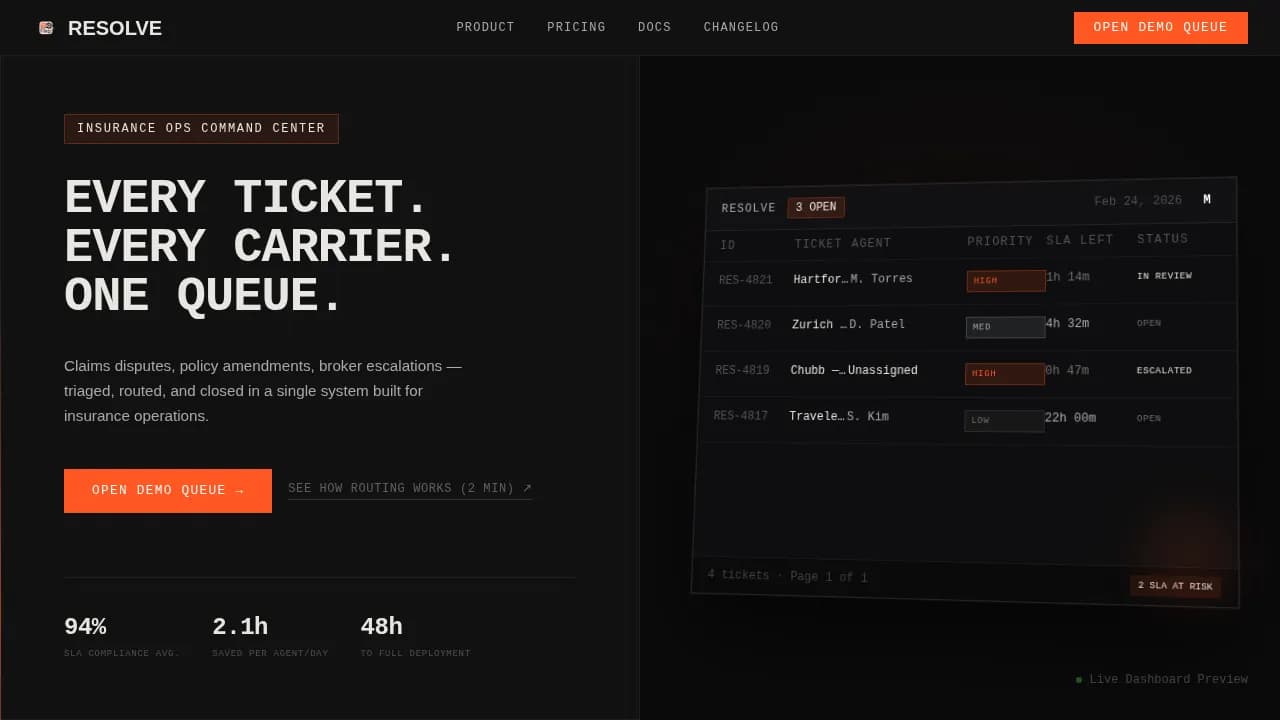Screen dimensions: 1280x720
Task: Click the Unassigned agent cell
Action: 883,371
